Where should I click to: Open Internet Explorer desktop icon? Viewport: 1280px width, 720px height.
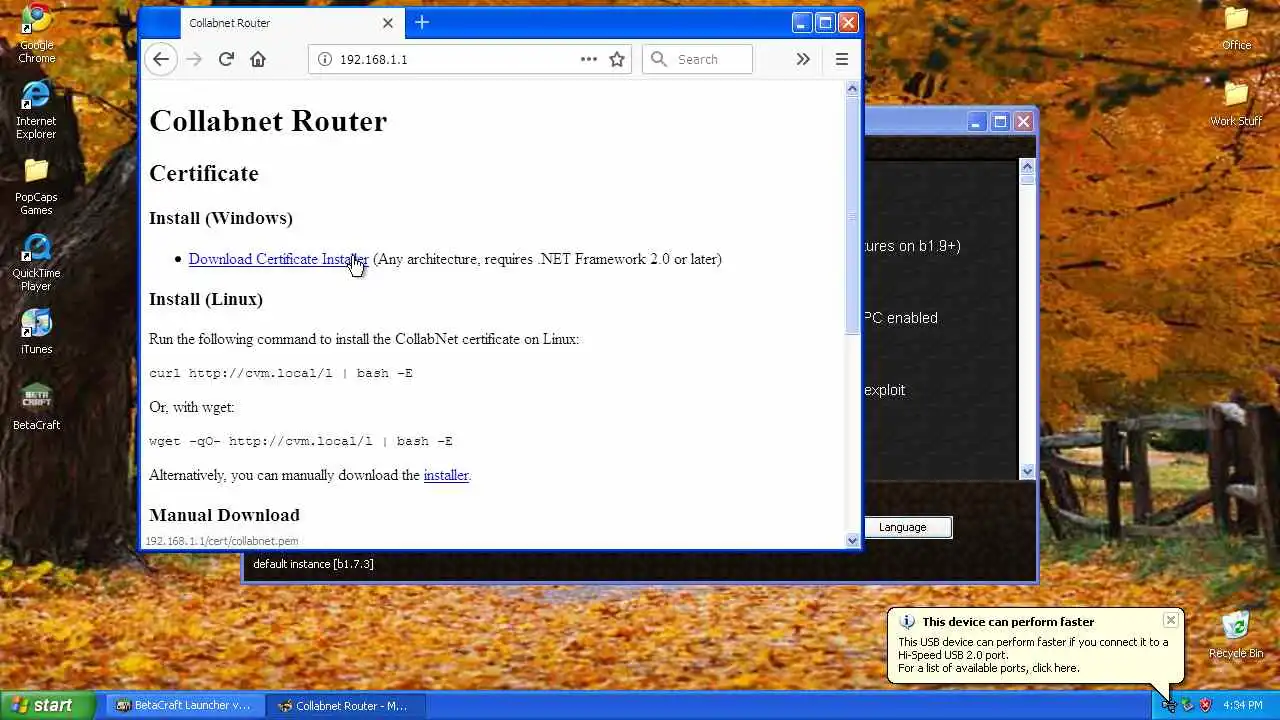[x=36, y=110]
